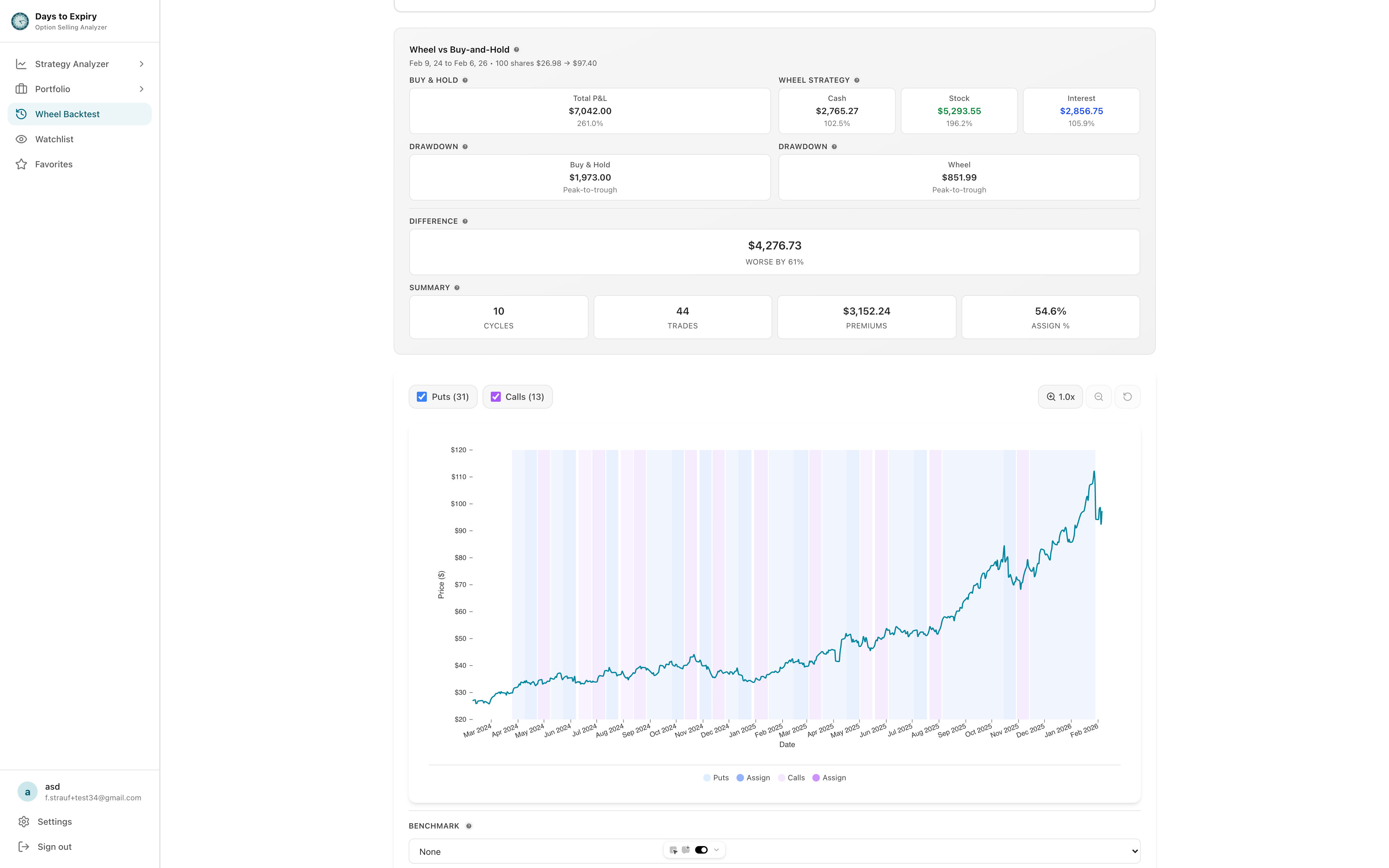Flip the toggle in the floating widget bar
This screenshot has width=1389, height=868.
tap(701, 850)
